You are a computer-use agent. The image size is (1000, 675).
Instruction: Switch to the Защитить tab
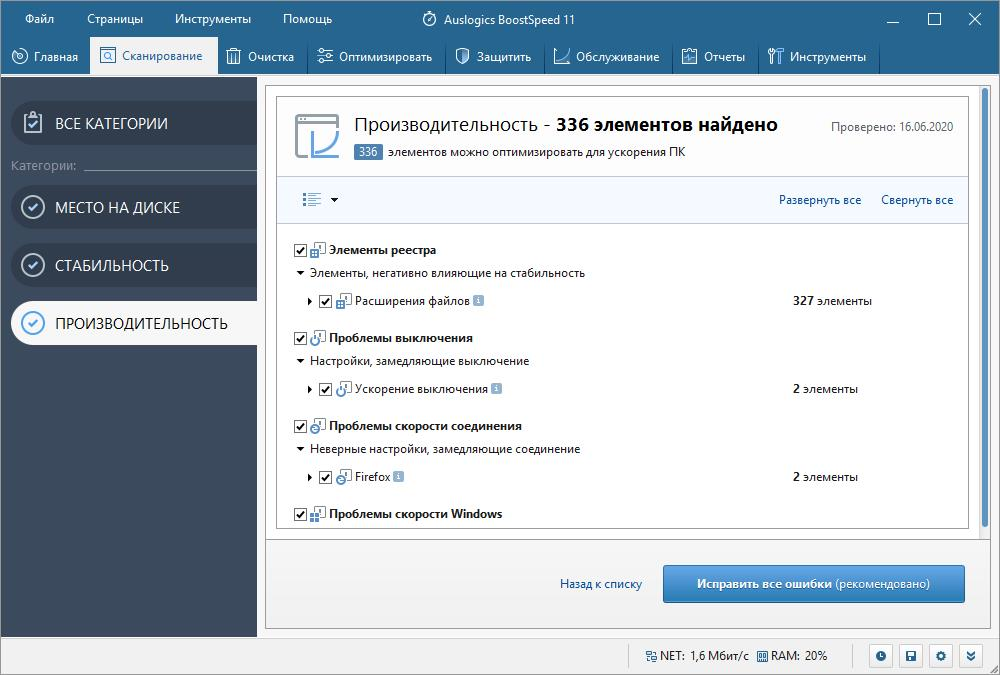pyautogui.click(x=494, y=56)
